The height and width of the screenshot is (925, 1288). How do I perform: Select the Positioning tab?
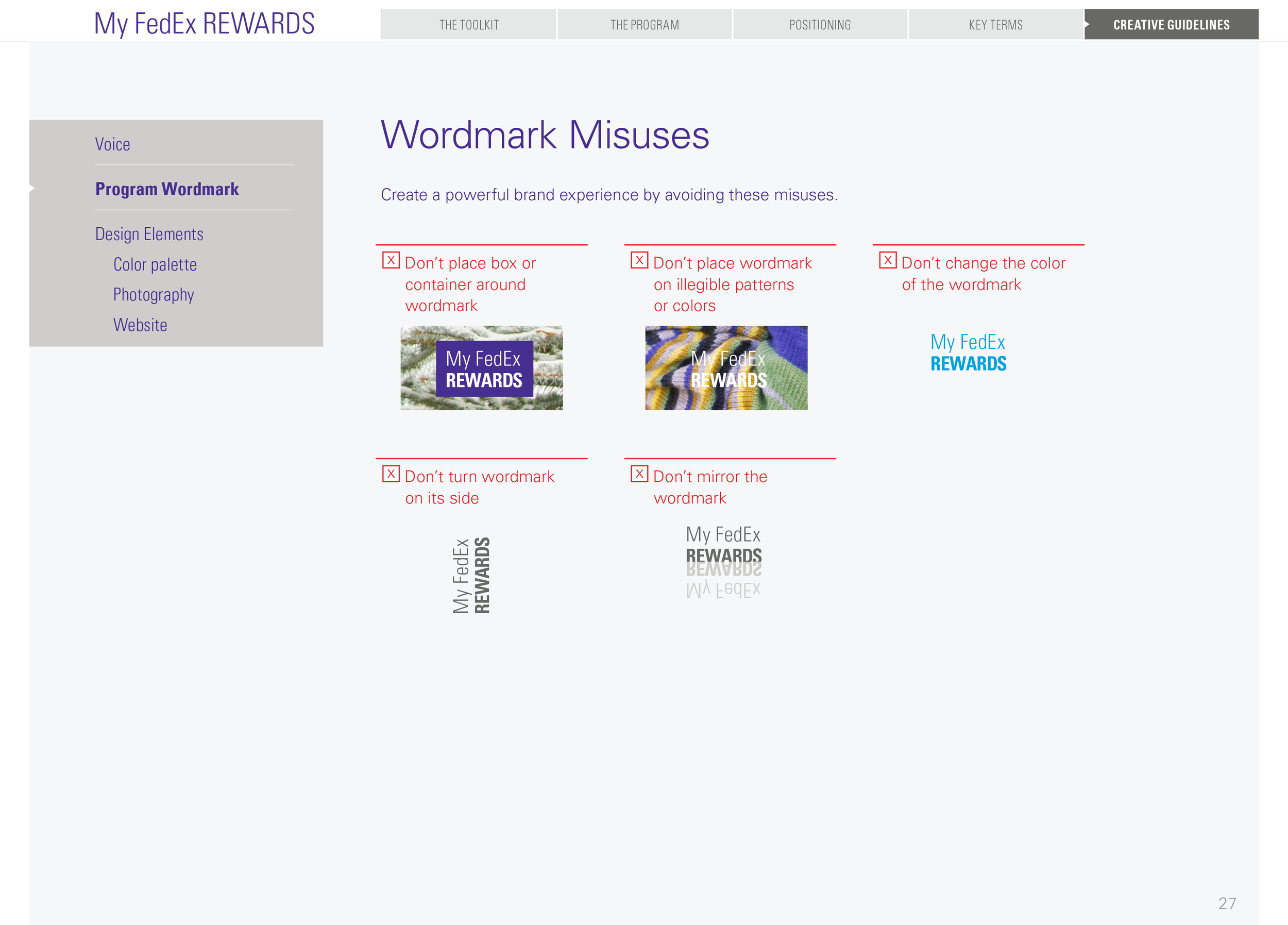click(x=820, y=25)
